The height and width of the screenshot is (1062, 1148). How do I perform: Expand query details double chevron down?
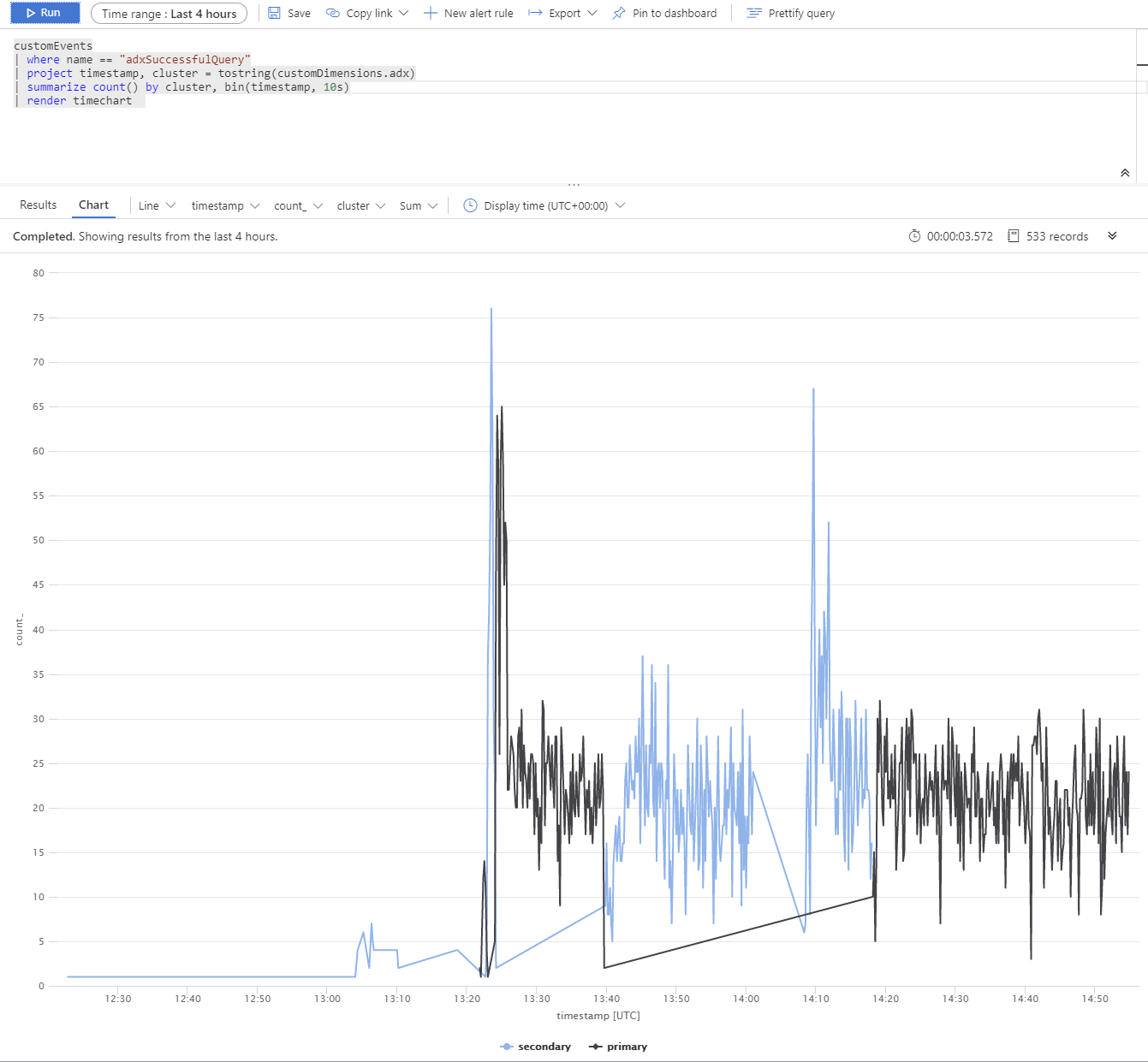tap(1112, 235)
